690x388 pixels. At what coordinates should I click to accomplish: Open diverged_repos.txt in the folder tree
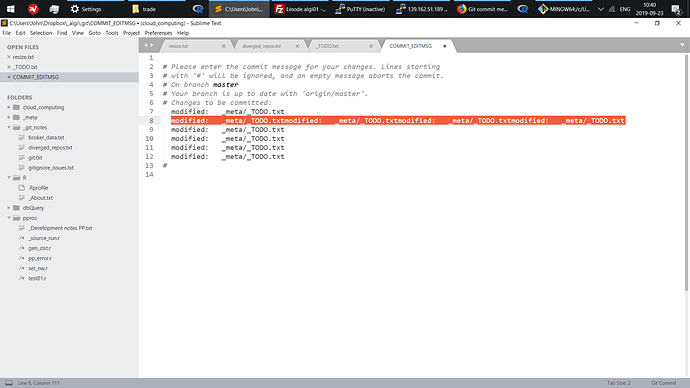50,148
